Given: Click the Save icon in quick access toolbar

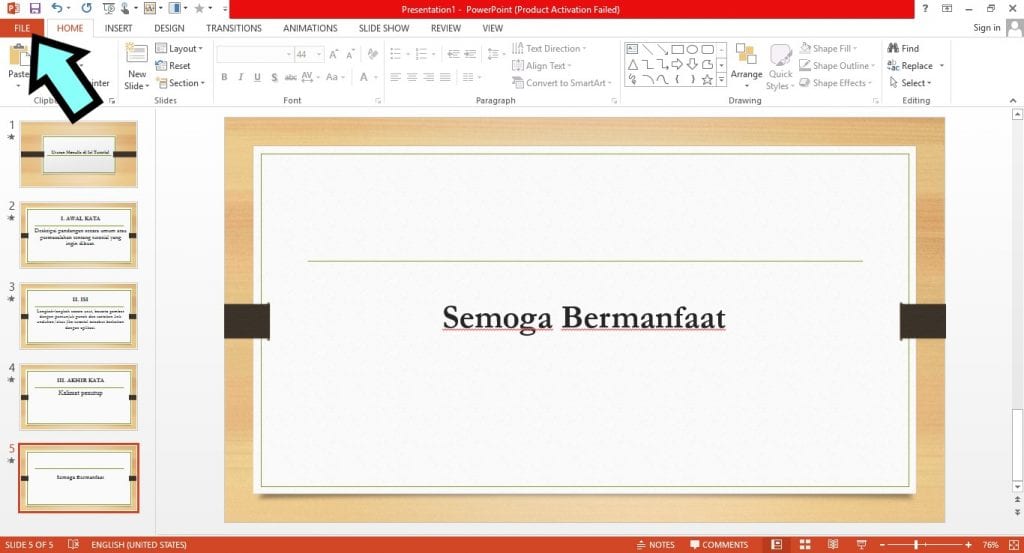Looking at the screenshot, I should (x=35, y=8).
